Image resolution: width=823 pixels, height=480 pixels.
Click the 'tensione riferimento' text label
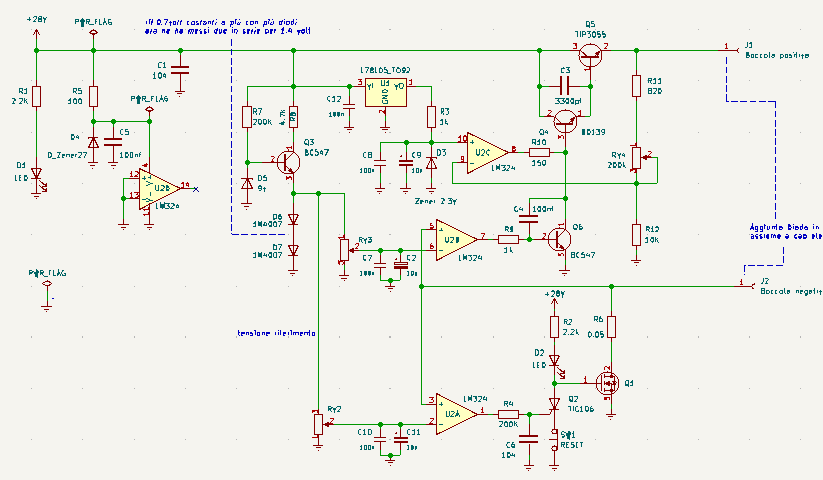[x=277, y=334]
